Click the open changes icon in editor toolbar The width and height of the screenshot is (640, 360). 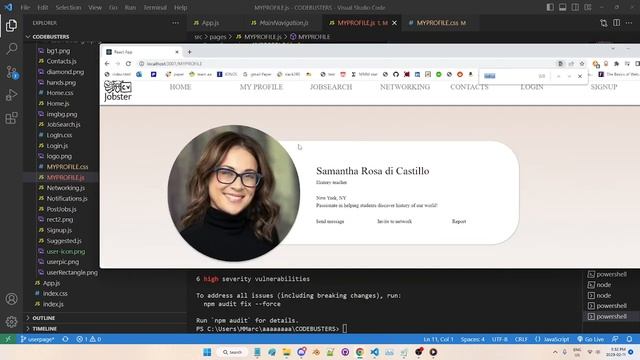pos(604,23)
